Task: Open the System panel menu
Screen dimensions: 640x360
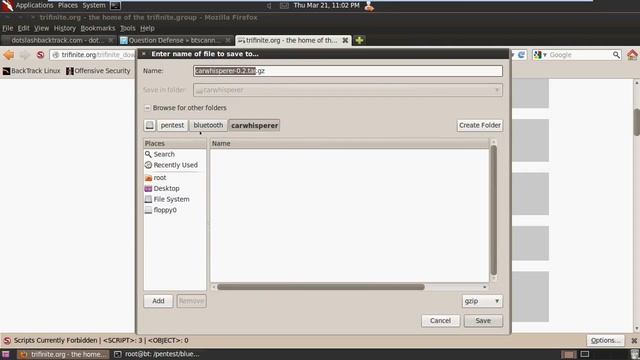Action: pyautogui.click(x=94, y=5)
